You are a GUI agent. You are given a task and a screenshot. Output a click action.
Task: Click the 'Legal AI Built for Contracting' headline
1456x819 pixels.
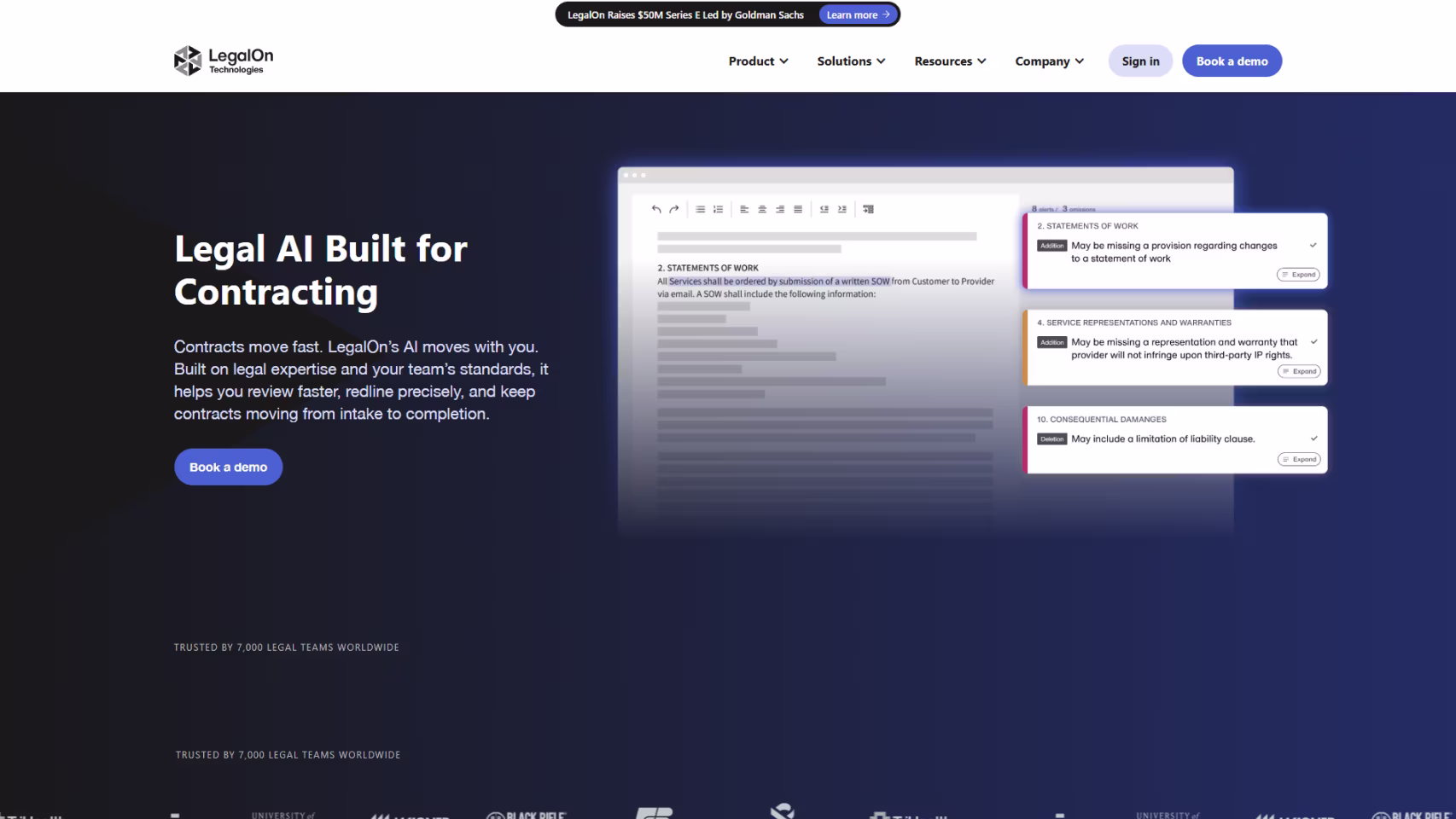click(x=321, y=270)
